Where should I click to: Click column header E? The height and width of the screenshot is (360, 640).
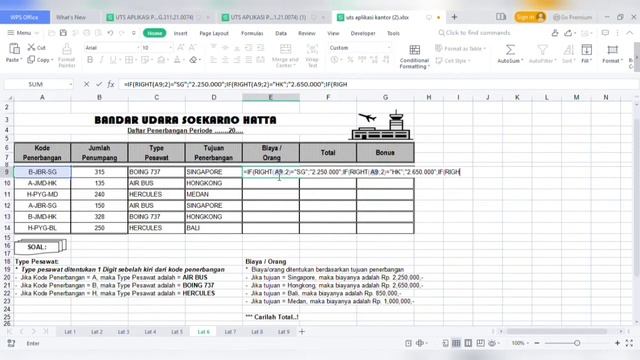tap(271, 98)
